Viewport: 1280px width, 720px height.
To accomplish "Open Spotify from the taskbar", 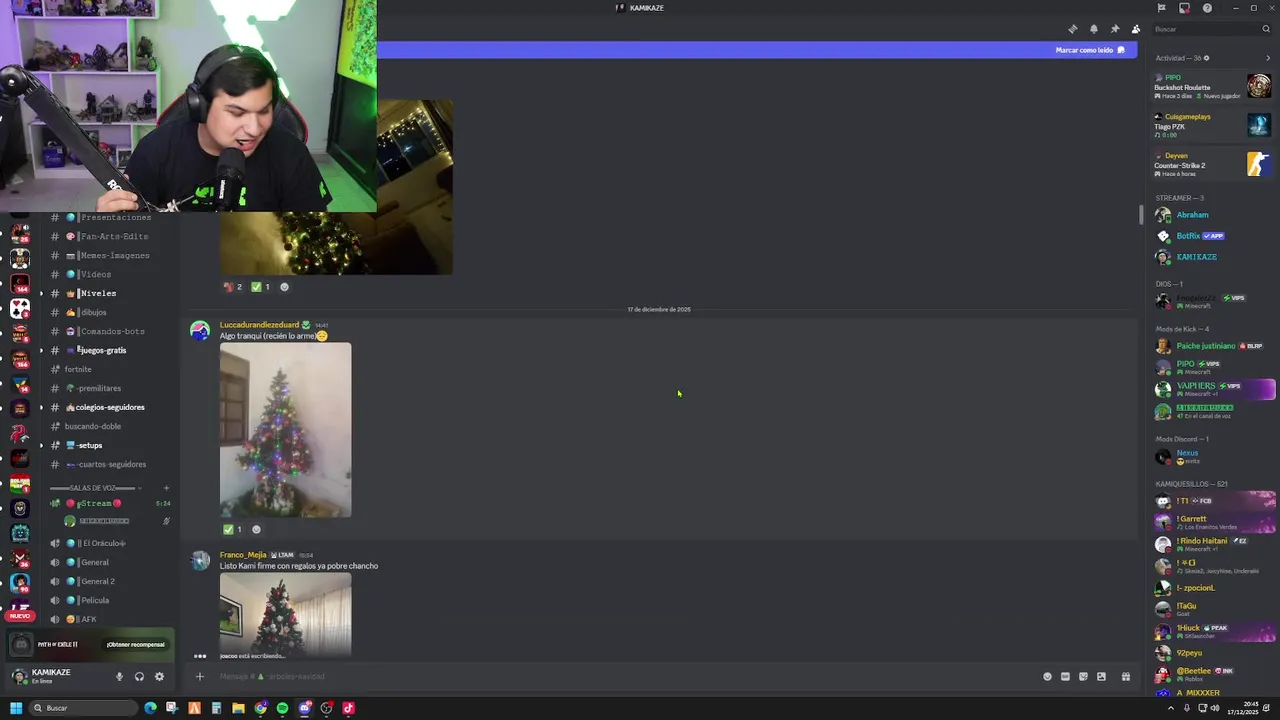I will coord(282,708).
